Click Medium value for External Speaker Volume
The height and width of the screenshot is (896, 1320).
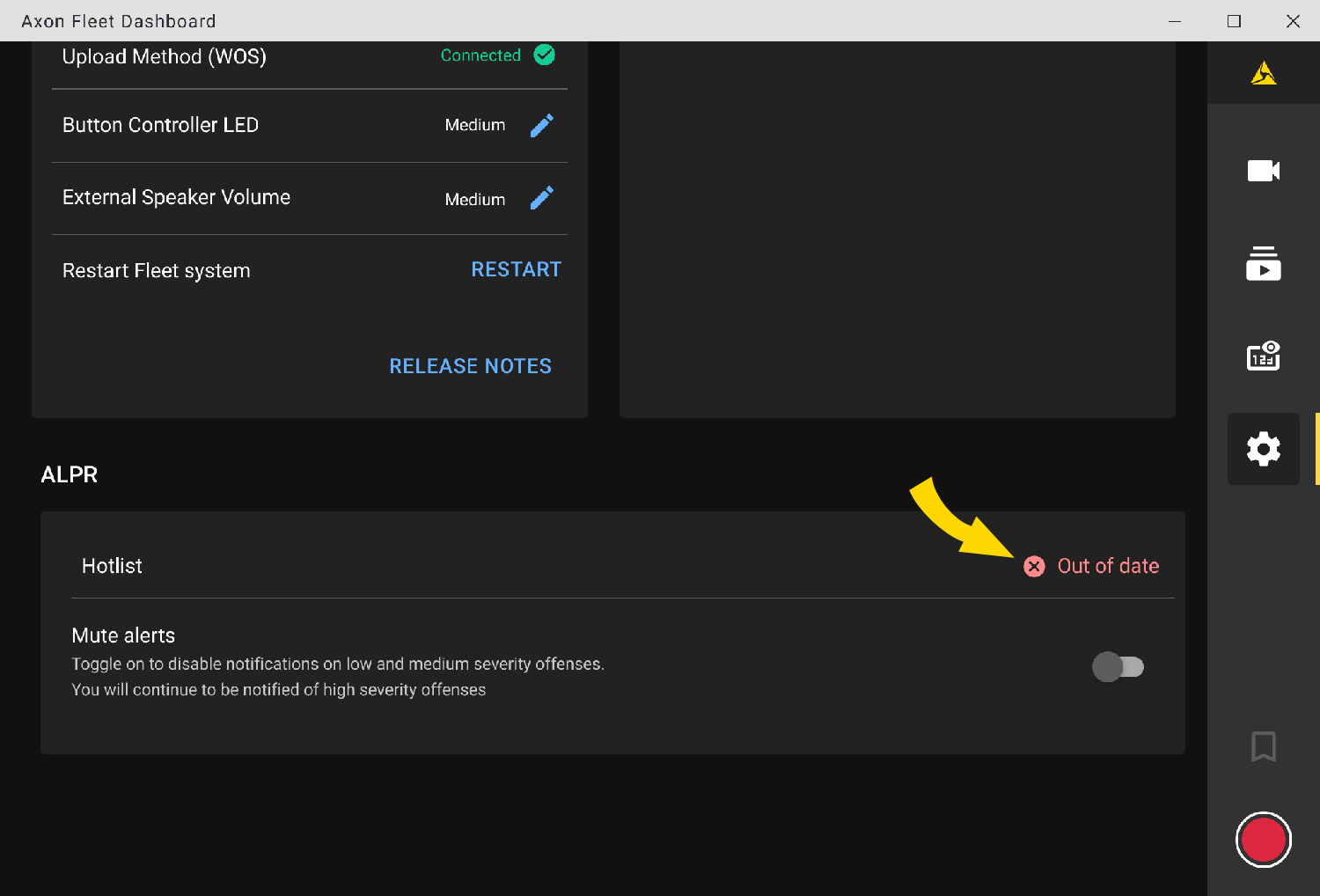(474, 199)
